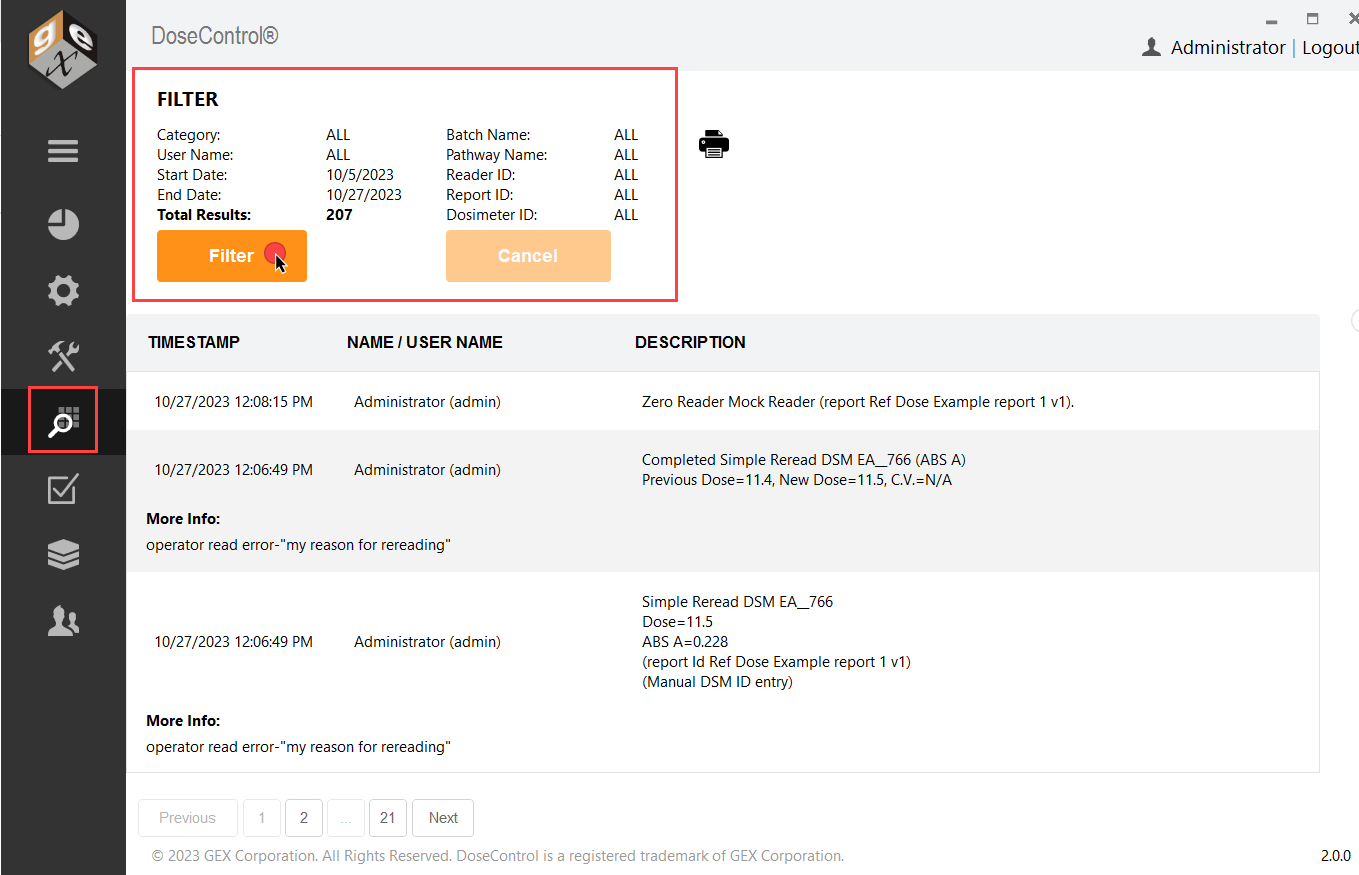The height and width of the screenshot is (875, 1359).
Task: Click the DESCRIPTION column header
Action: (690, 342)
